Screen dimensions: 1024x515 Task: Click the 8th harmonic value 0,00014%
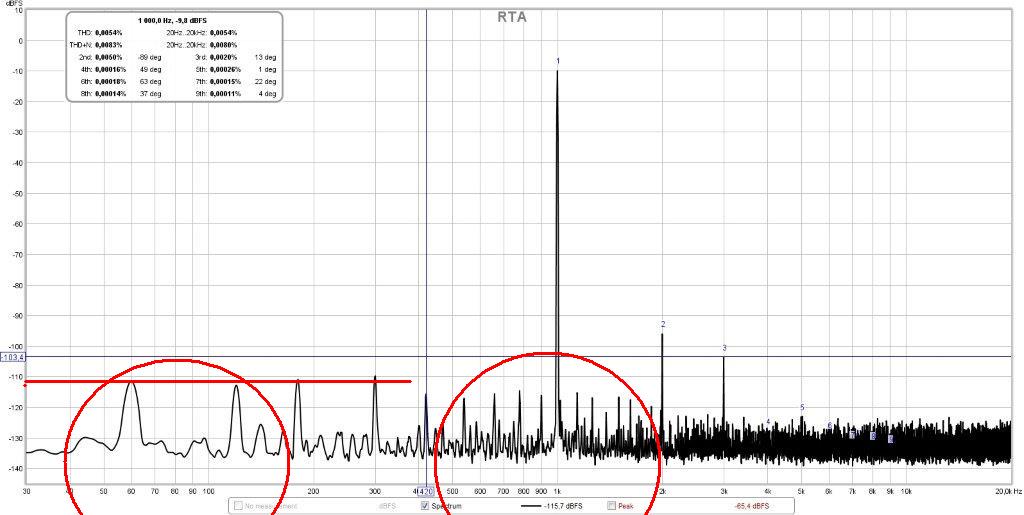pos(110,94)
